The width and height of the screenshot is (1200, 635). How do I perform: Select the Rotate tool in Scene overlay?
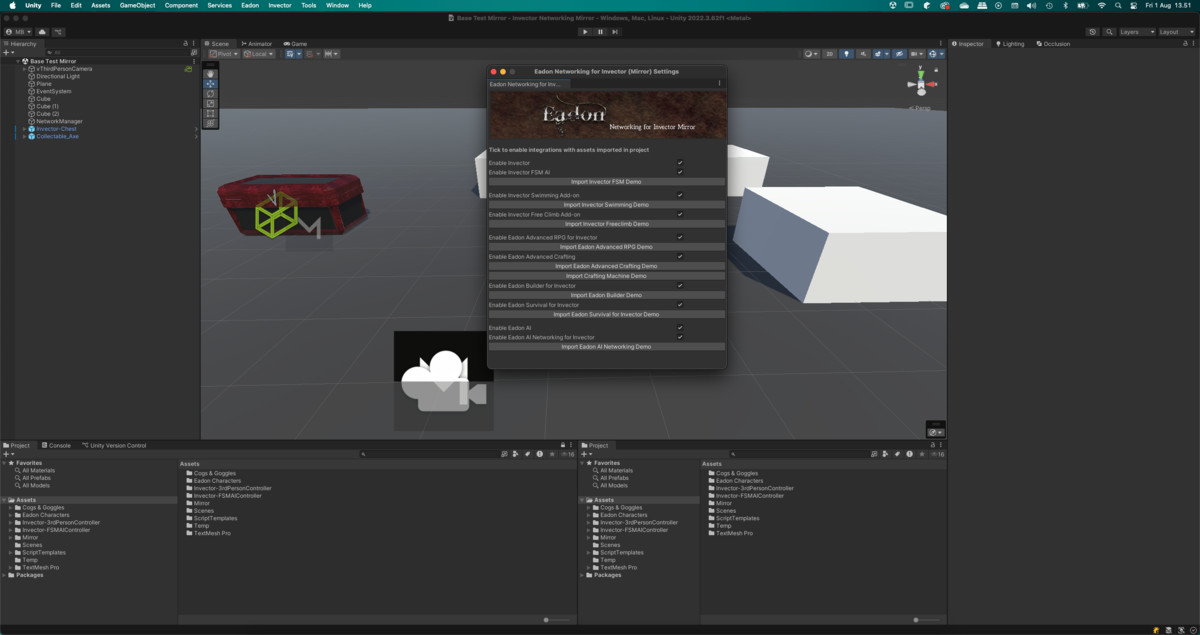[210, 94]
